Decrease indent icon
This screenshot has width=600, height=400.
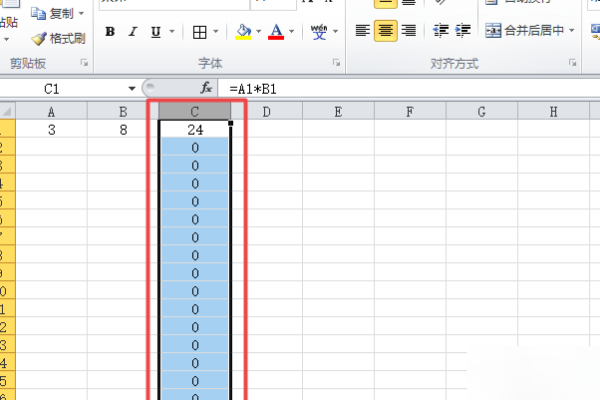click(x=440, y=31)
